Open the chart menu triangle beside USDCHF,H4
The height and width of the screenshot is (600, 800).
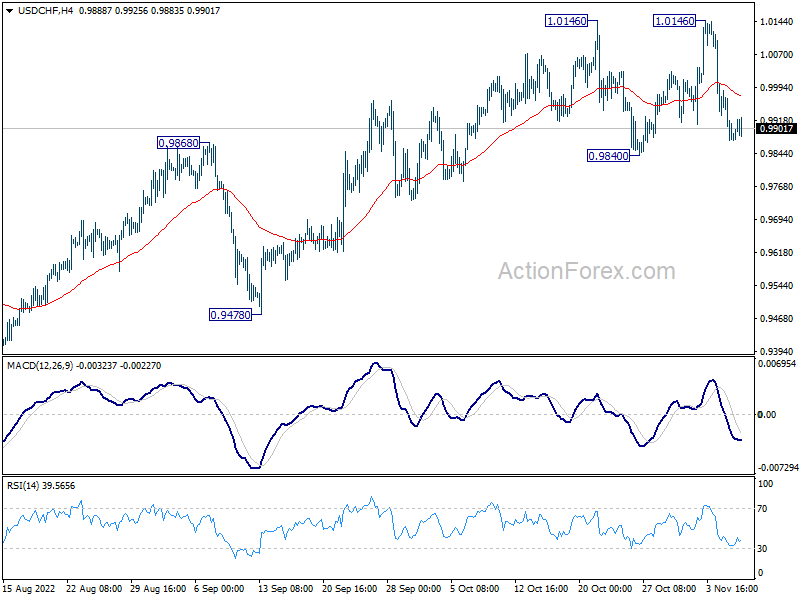click(x=9, y=11)
